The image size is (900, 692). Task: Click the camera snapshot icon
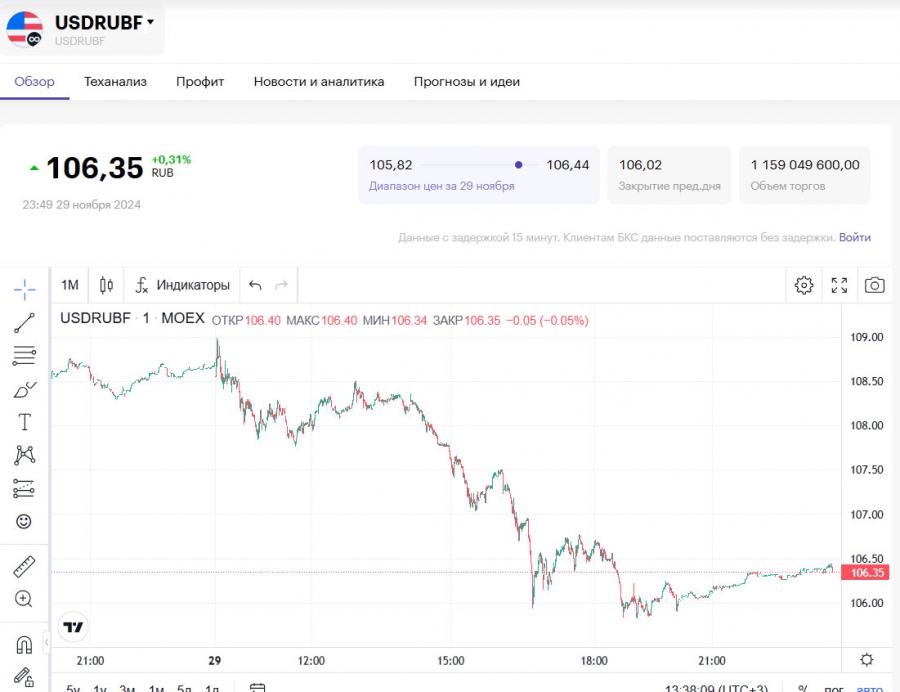(x=874, y=285)
